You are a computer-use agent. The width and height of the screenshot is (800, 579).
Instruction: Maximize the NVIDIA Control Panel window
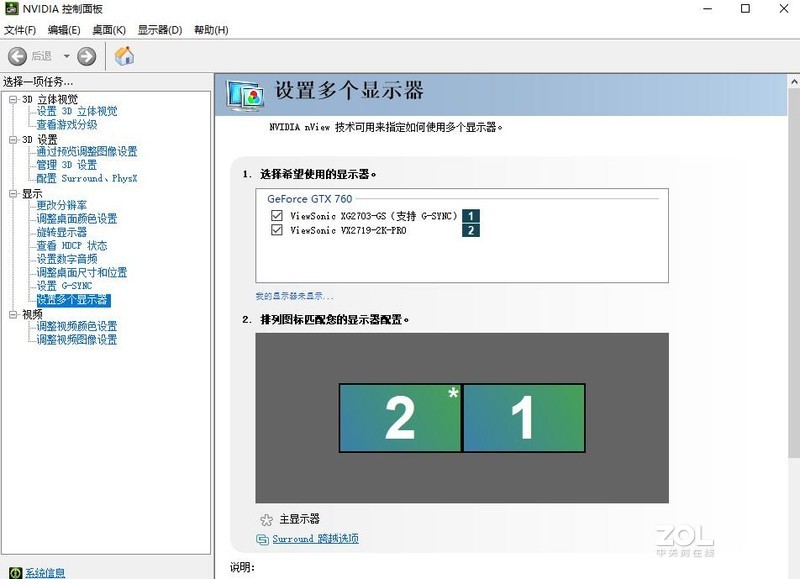pos(745,9)
